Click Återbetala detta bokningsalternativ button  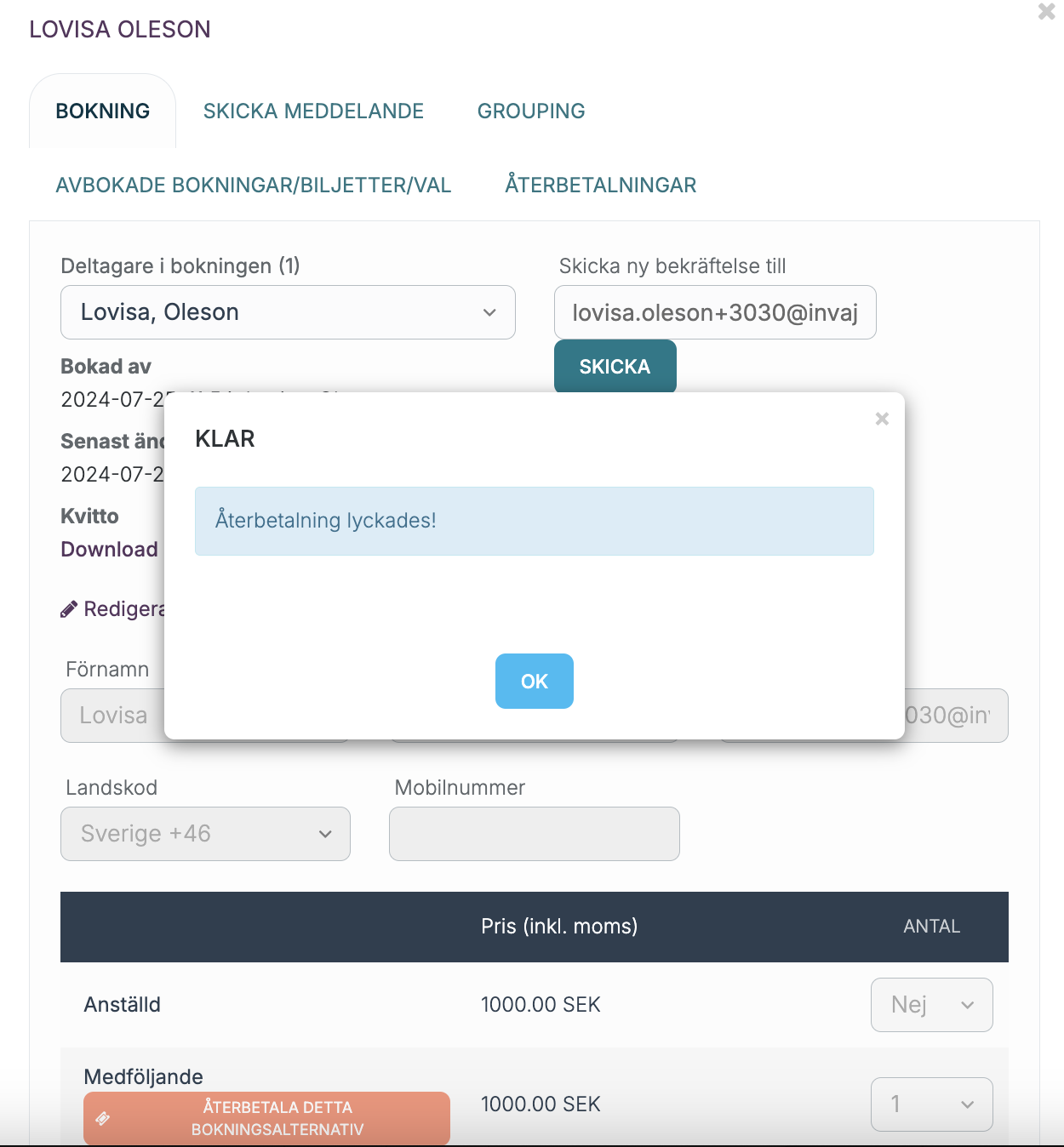(266, 1118)
